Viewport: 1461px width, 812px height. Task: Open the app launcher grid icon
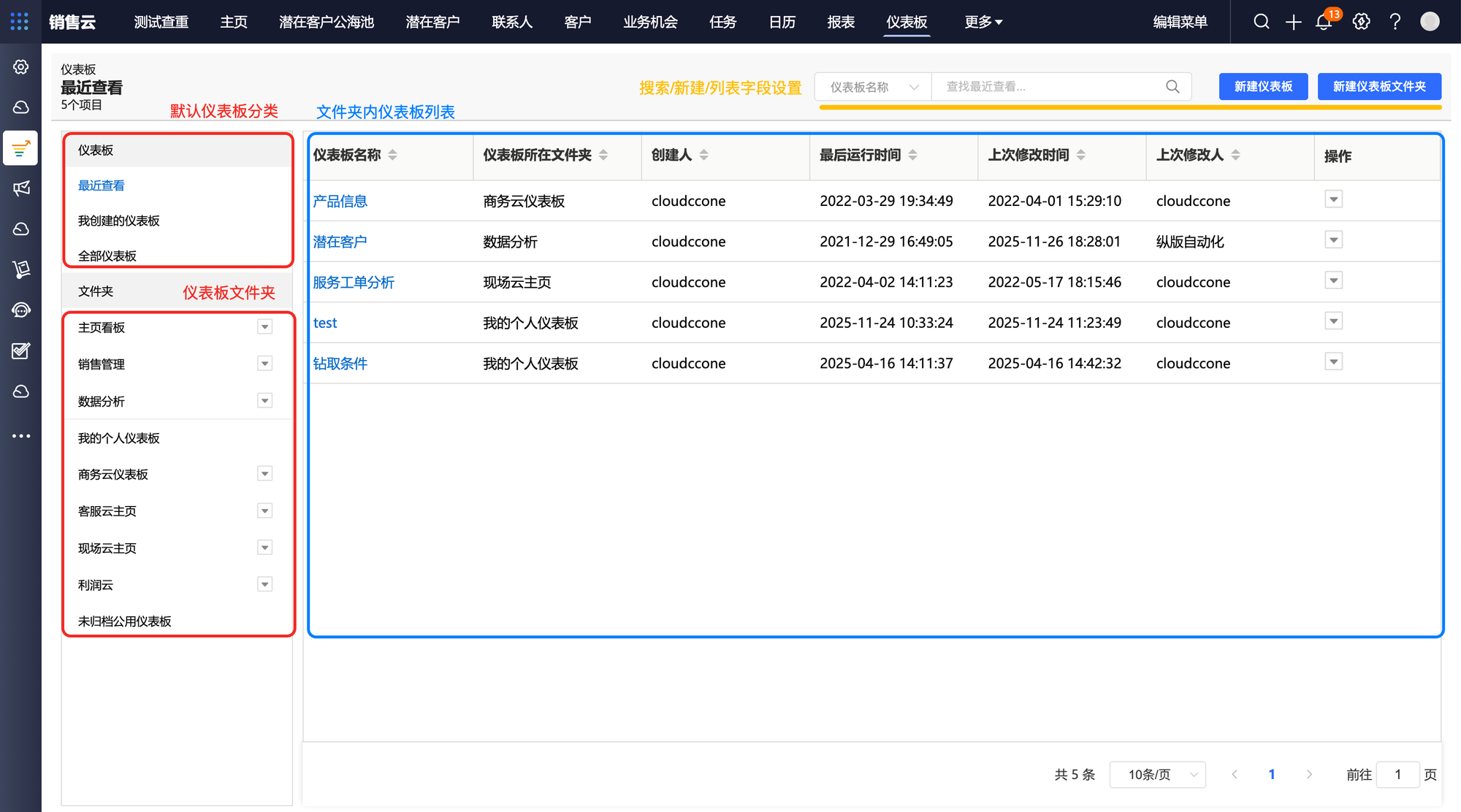click(x=20, y=22)
